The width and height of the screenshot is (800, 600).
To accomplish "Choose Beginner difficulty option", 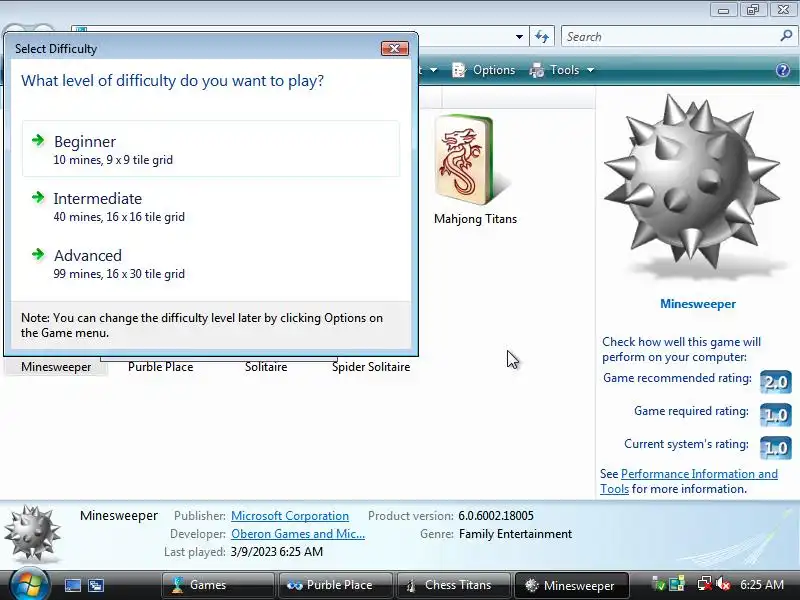I will [211, 149].
